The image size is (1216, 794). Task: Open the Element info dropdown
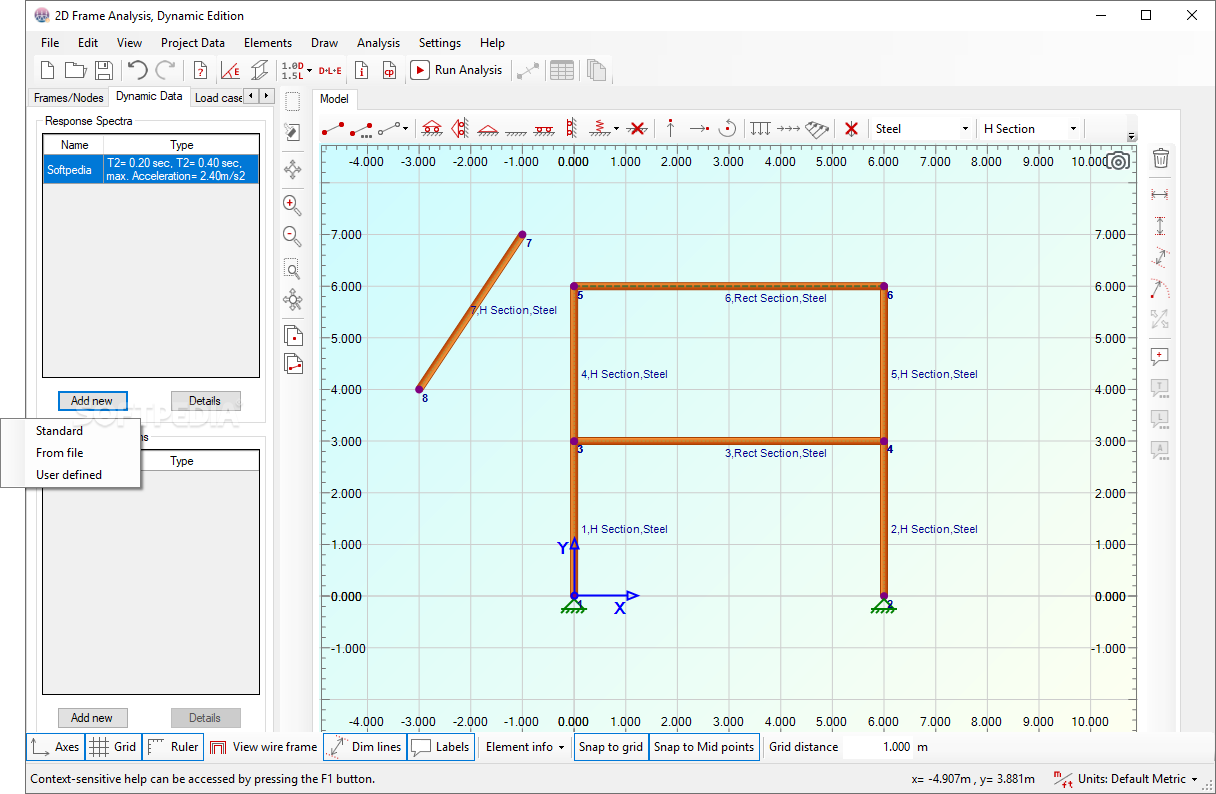coord(524,747)
